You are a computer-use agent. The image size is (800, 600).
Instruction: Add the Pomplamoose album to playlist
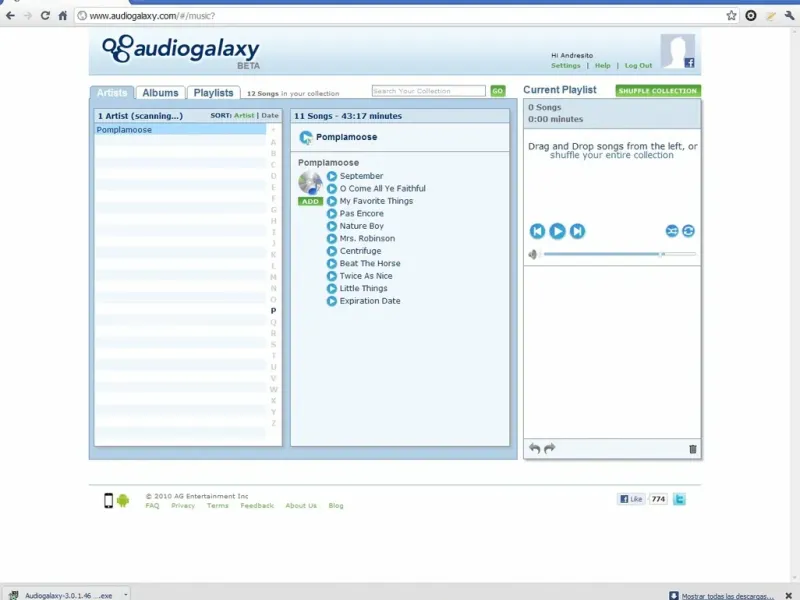point(310,202)
